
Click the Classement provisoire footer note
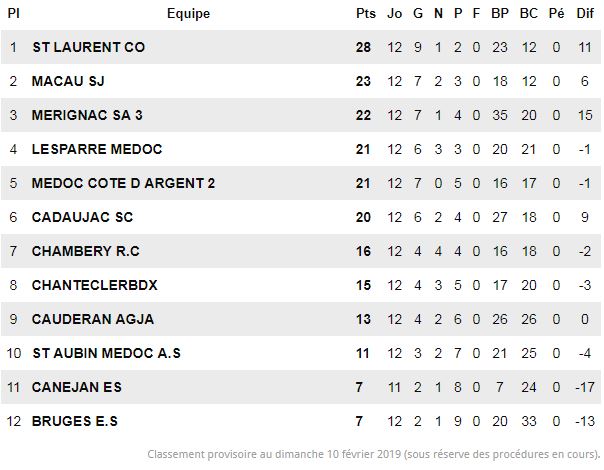(x=374, y=454)
